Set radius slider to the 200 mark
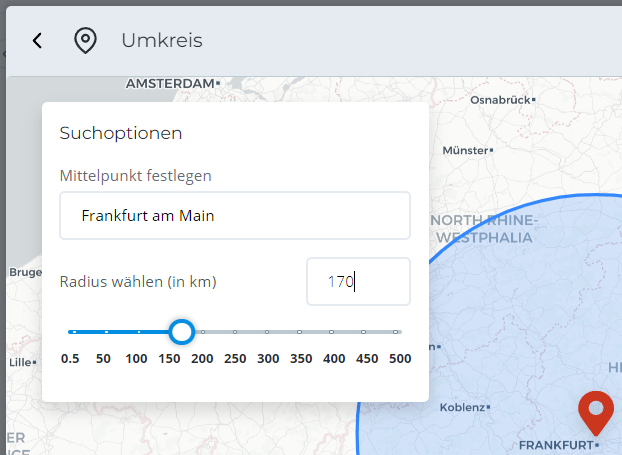The width and height of the screenshot is (622, 455). [x=202, y=332]
